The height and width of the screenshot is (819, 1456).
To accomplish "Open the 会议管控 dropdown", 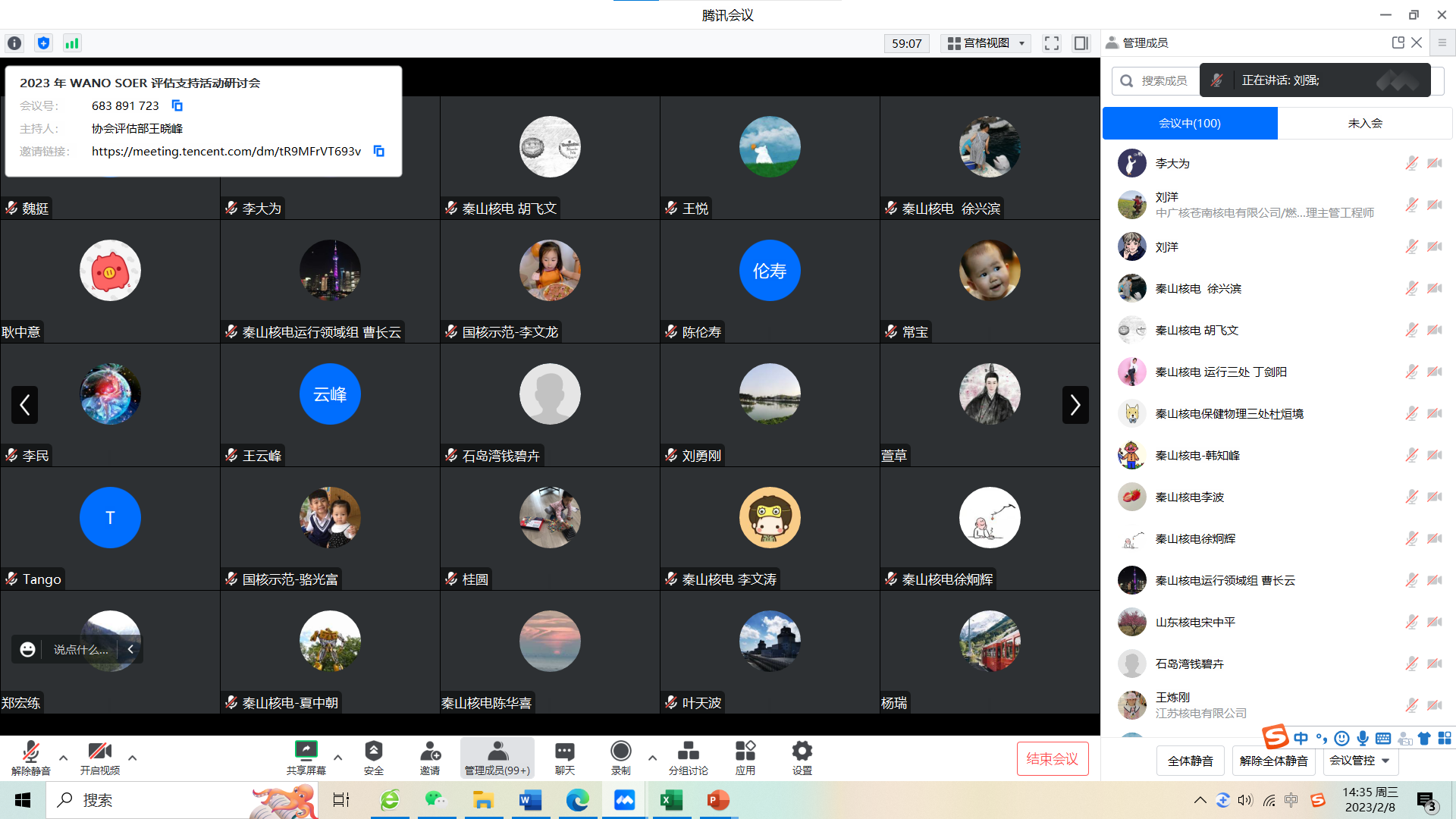I will pyautogui.click(x=1360, y=761).
